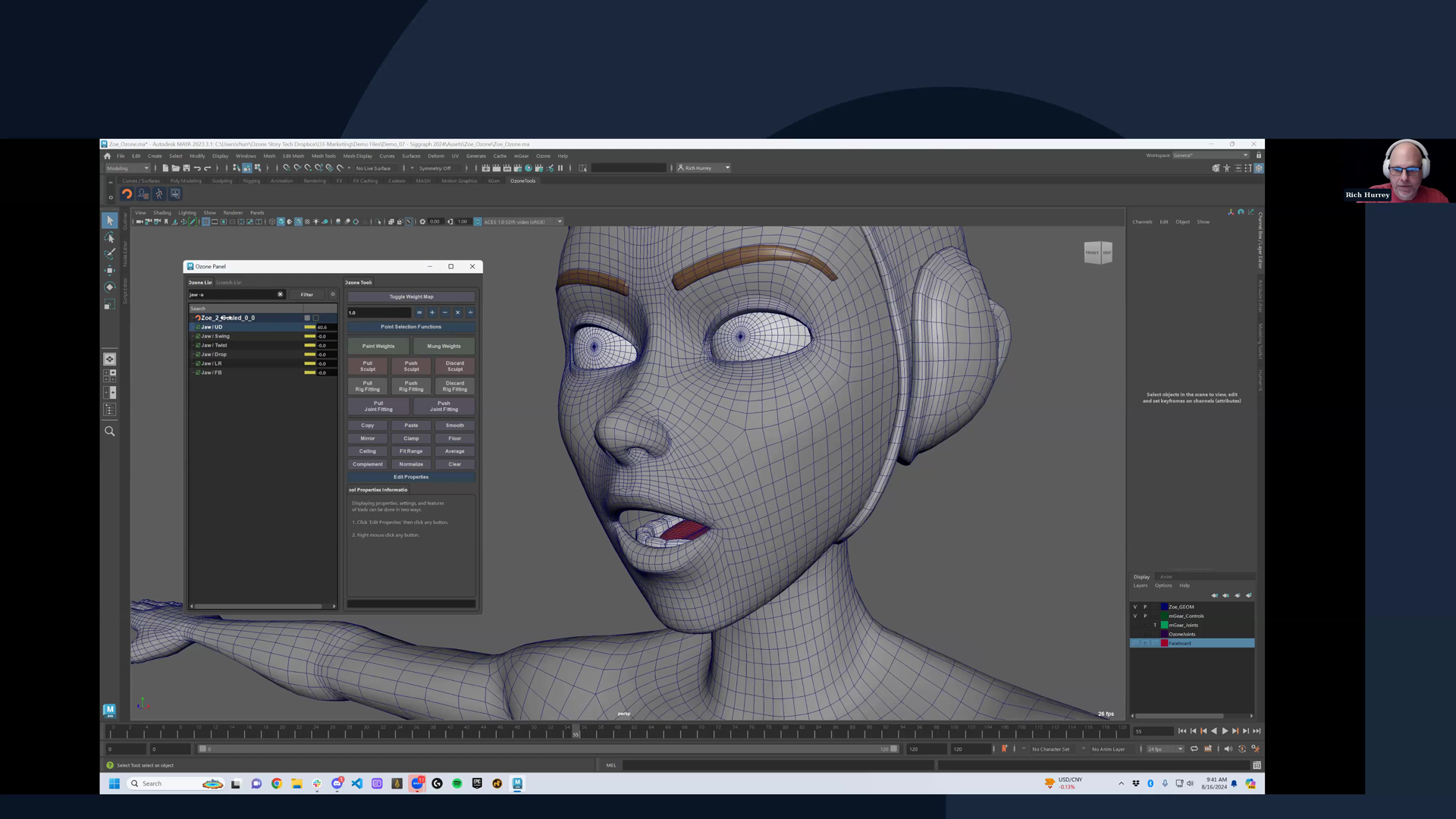Open the viewport Shading menu

162,213
